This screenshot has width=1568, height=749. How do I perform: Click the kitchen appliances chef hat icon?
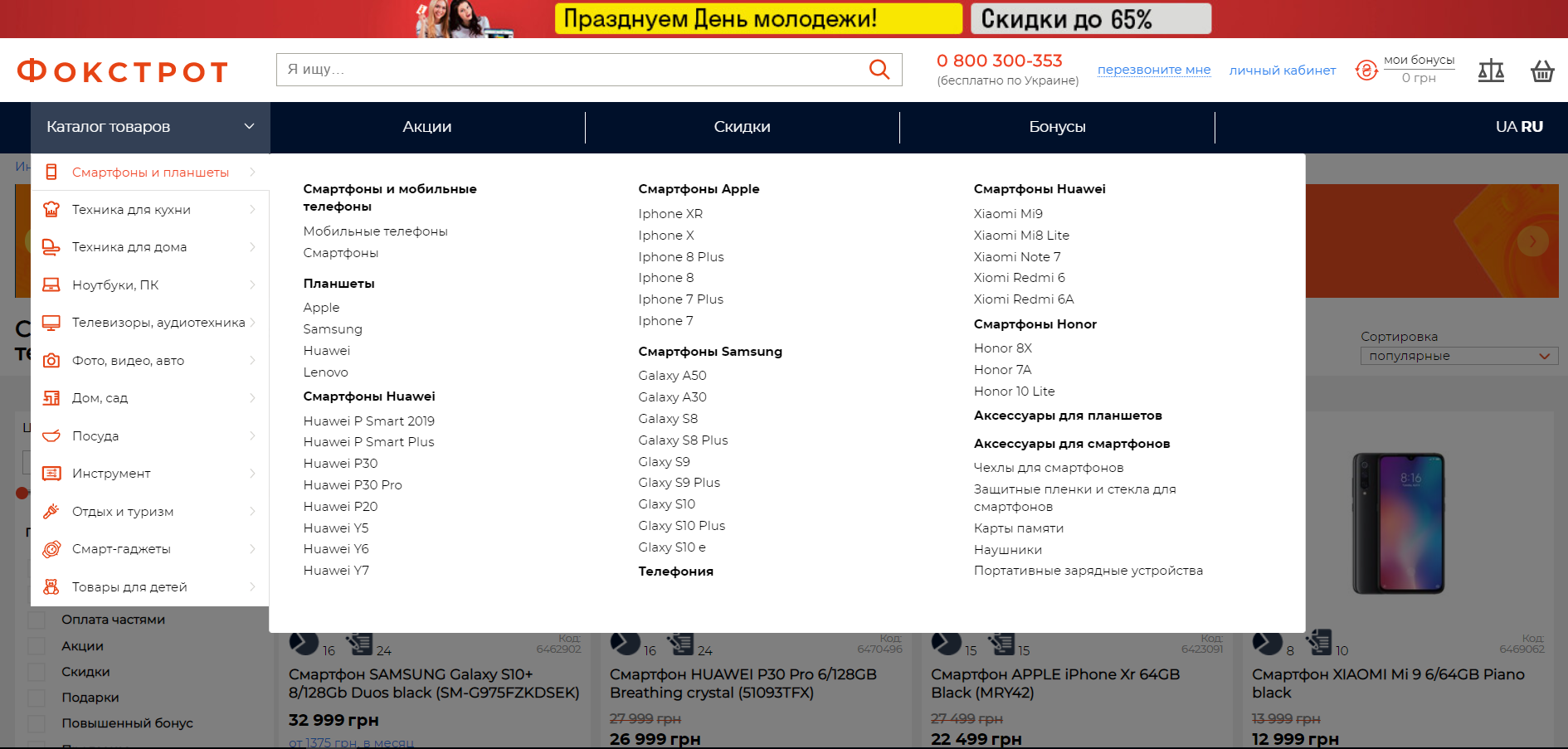coord(51,209)
